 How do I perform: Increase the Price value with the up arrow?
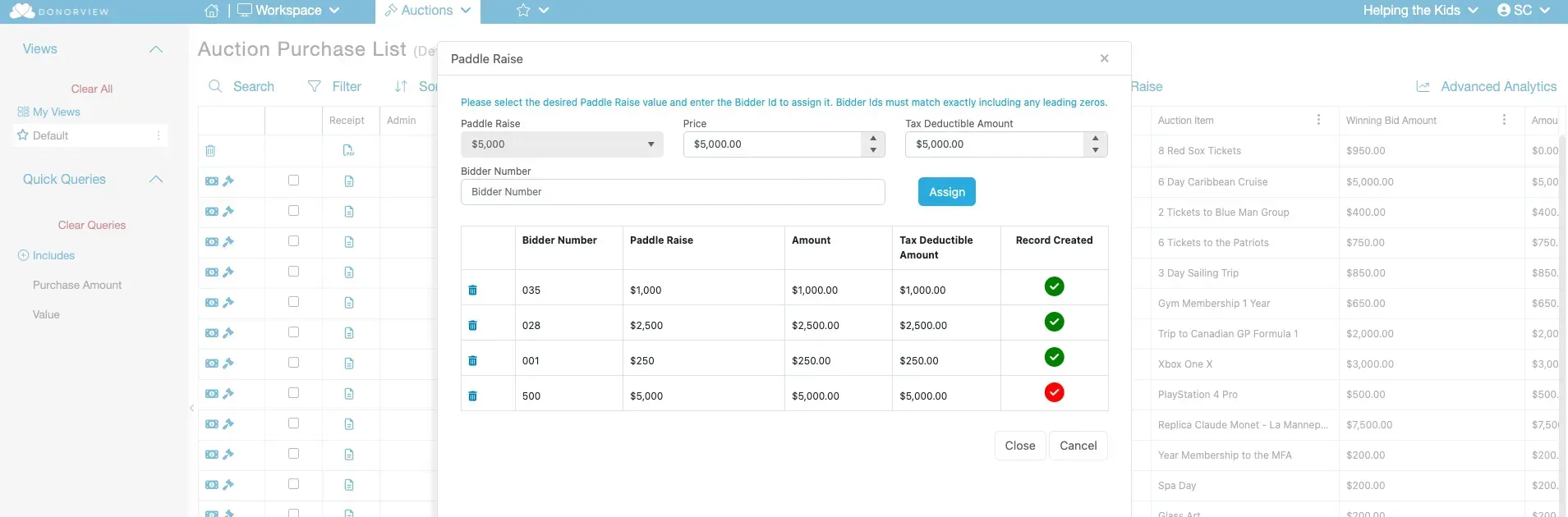pos(873,139)
